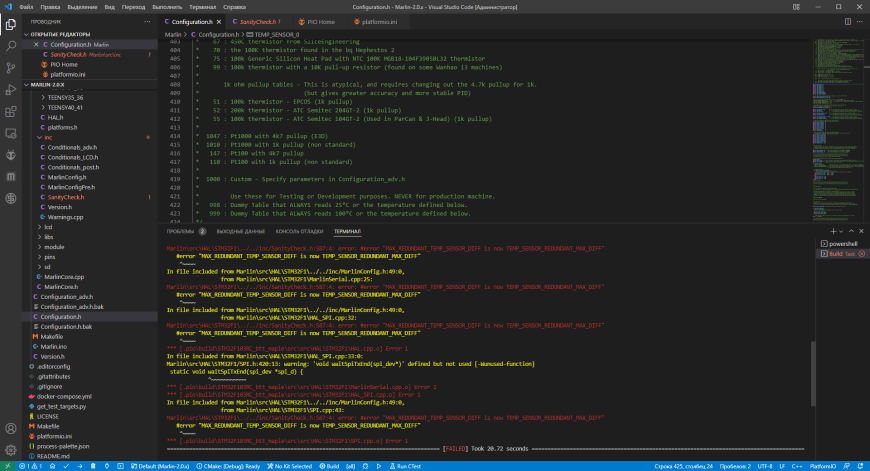Click CMake Build button in status bar
Image resolution: width=870 pixels, height=471 pixels.
(x=329, y=466)
